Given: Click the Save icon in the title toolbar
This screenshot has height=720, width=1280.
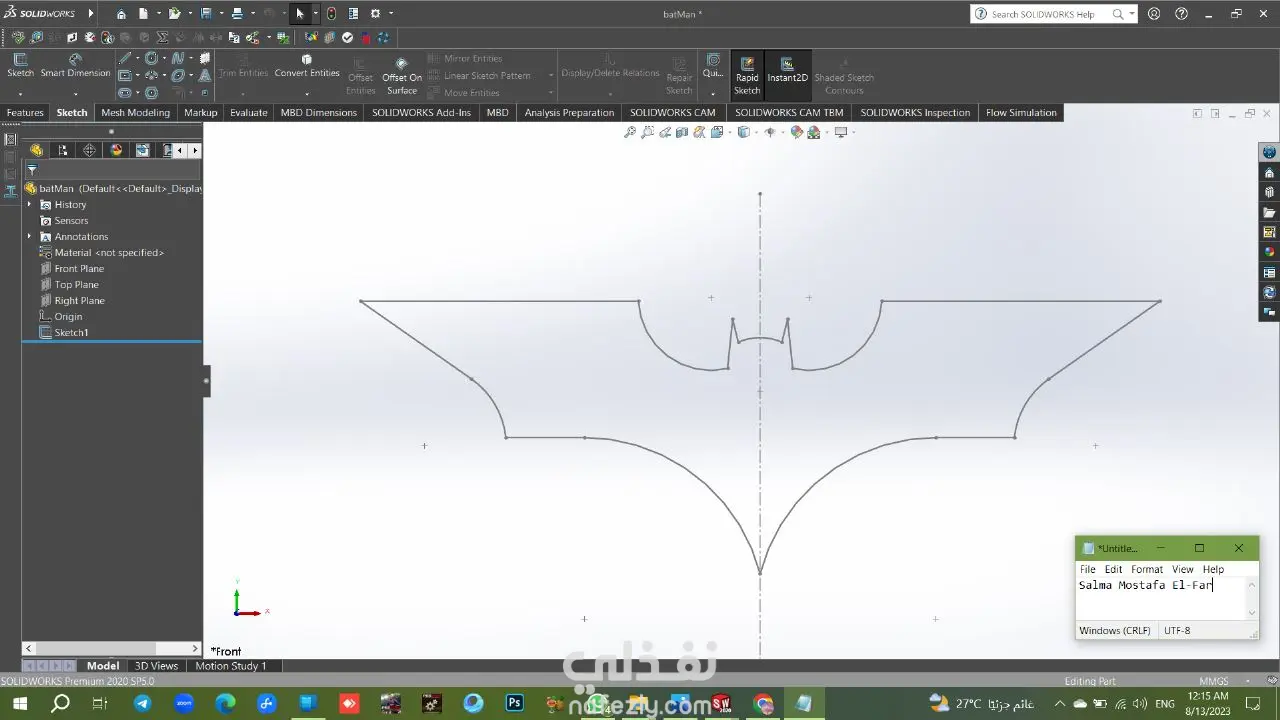Looking at the screenshot, I should pos(208,13).
